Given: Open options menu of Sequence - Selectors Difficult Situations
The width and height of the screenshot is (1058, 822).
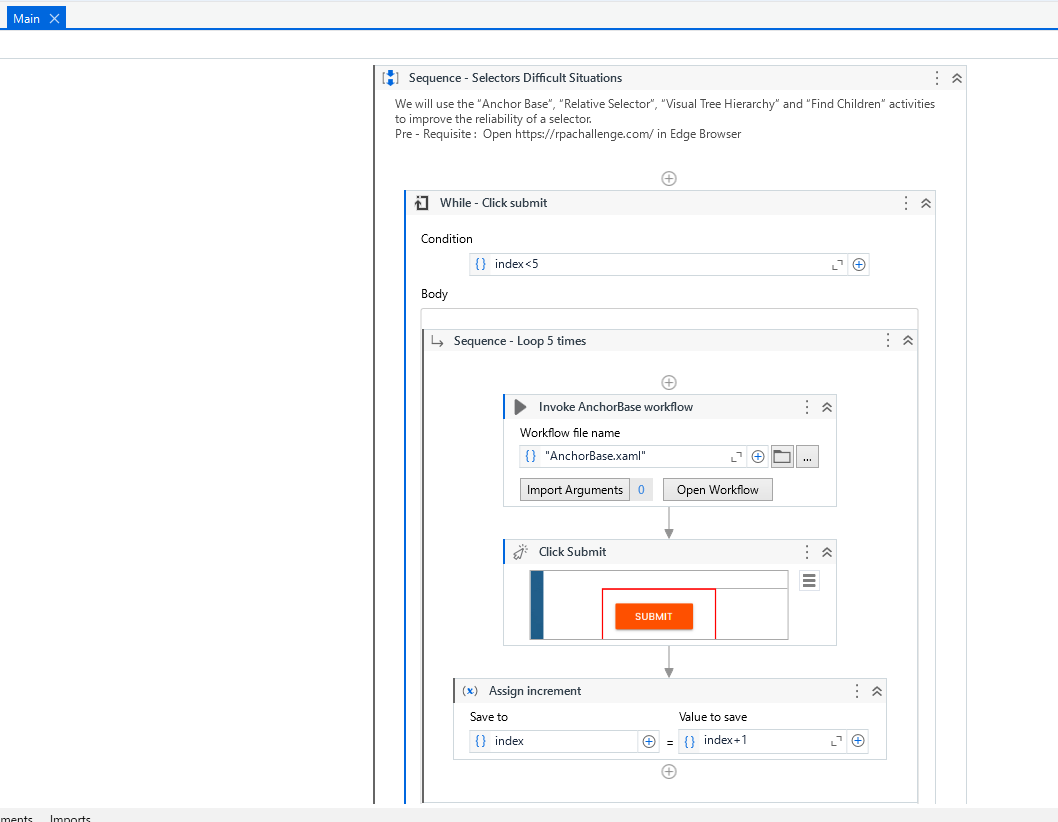Looking at the screenshot, I should click(936, 77).
